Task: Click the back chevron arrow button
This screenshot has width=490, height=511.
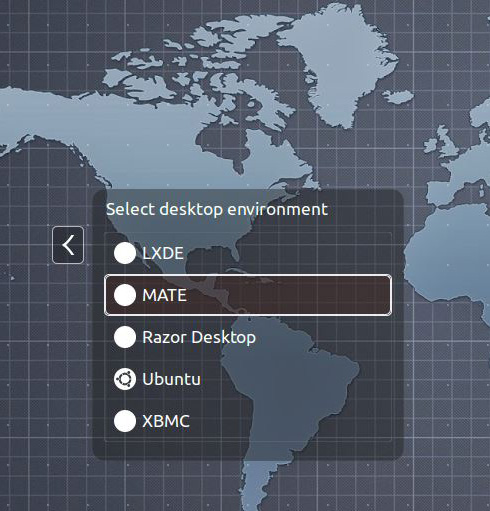Action: (68, 245)
